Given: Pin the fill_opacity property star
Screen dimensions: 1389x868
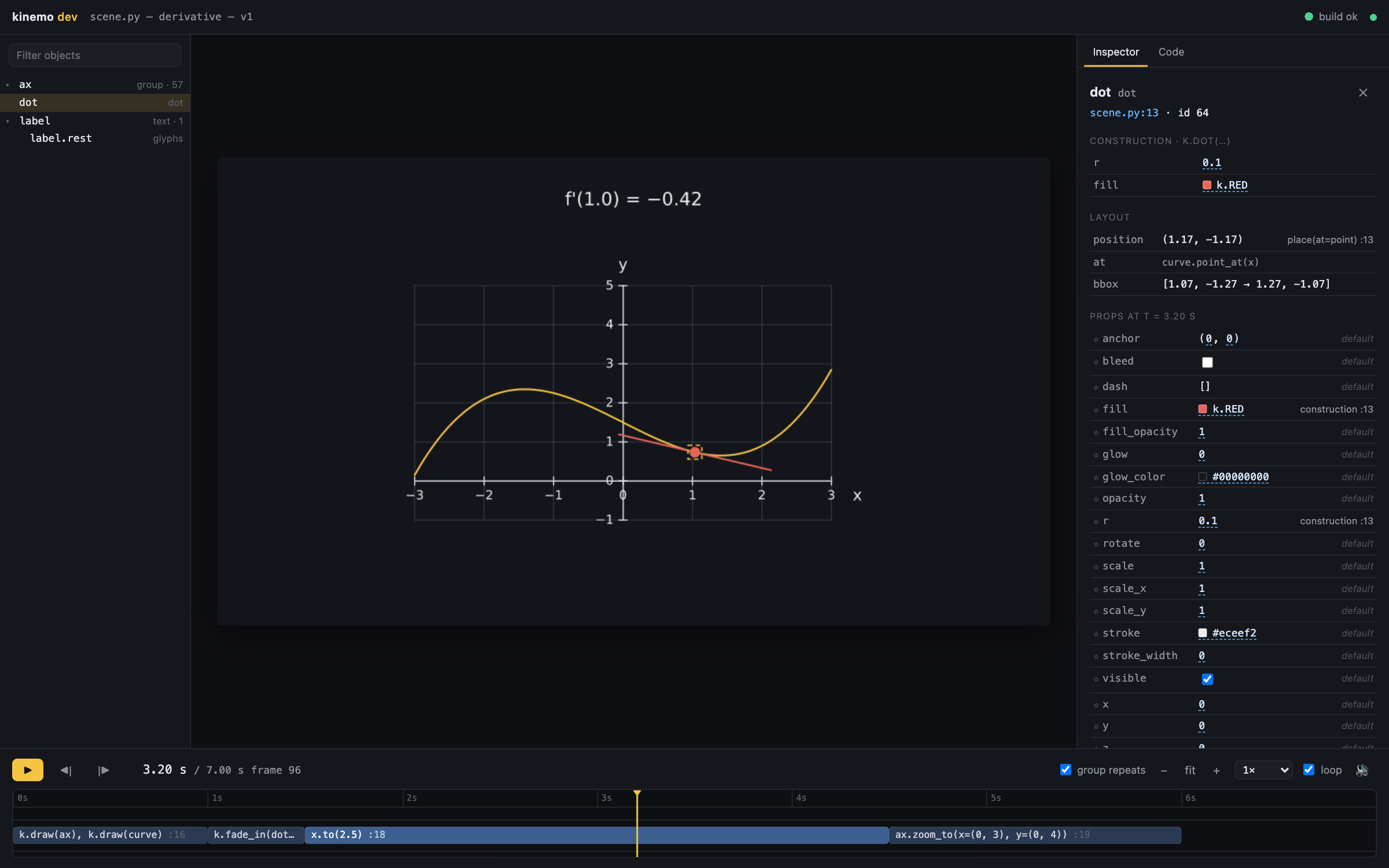Looking at the screenshot, I should tap(1096, 432).
